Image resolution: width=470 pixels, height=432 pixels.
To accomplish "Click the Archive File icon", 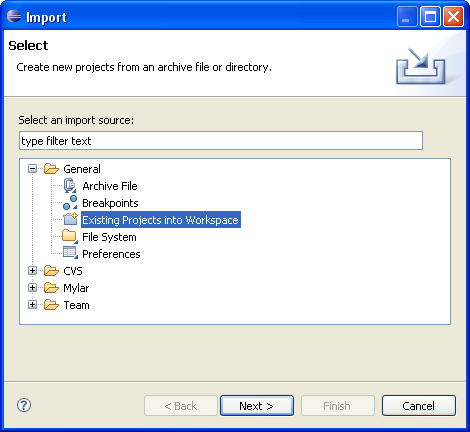I will (70, 186).
